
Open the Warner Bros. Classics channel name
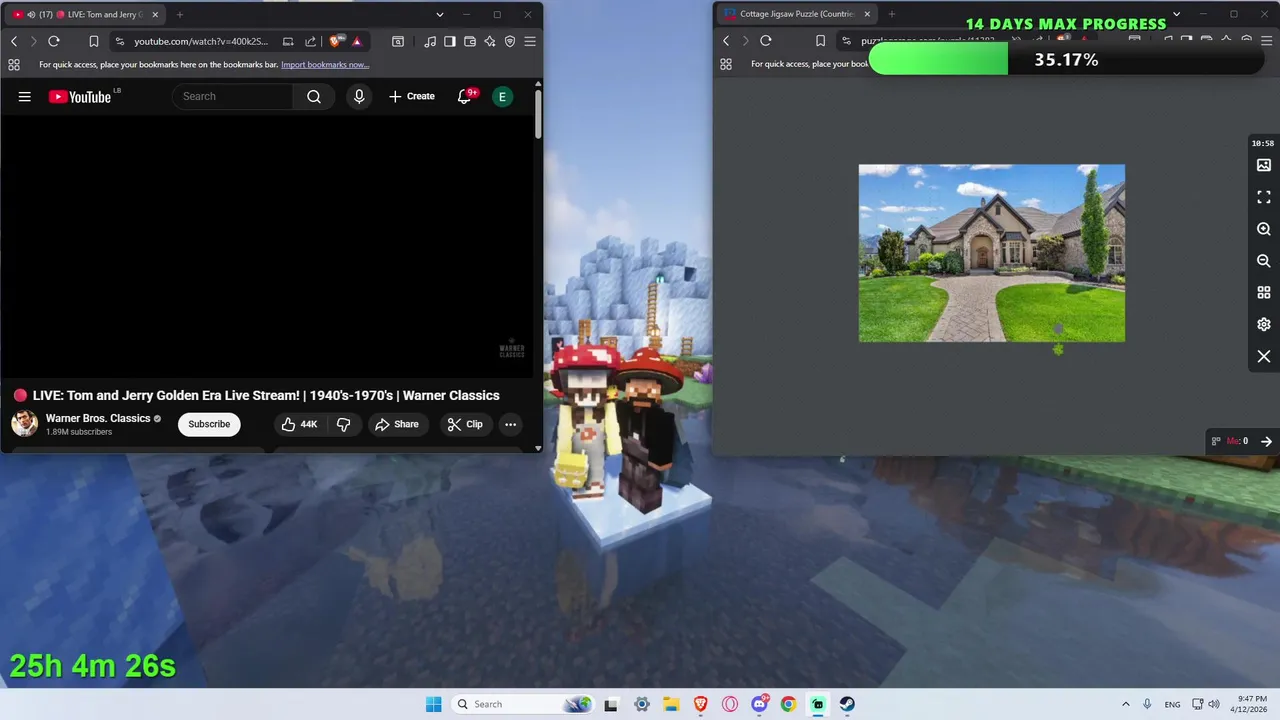click(98, 418)
